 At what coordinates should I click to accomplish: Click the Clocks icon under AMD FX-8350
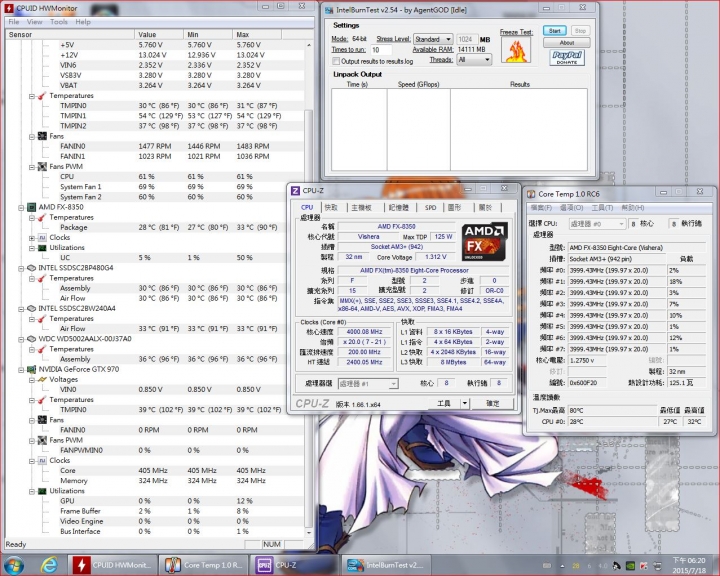tap(42, 237)
